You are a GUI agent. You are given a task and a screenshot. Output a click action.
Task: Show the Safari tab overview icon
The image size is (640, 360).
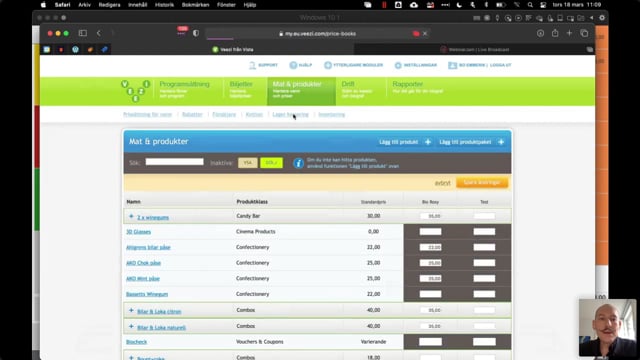[x=584, y=33]
